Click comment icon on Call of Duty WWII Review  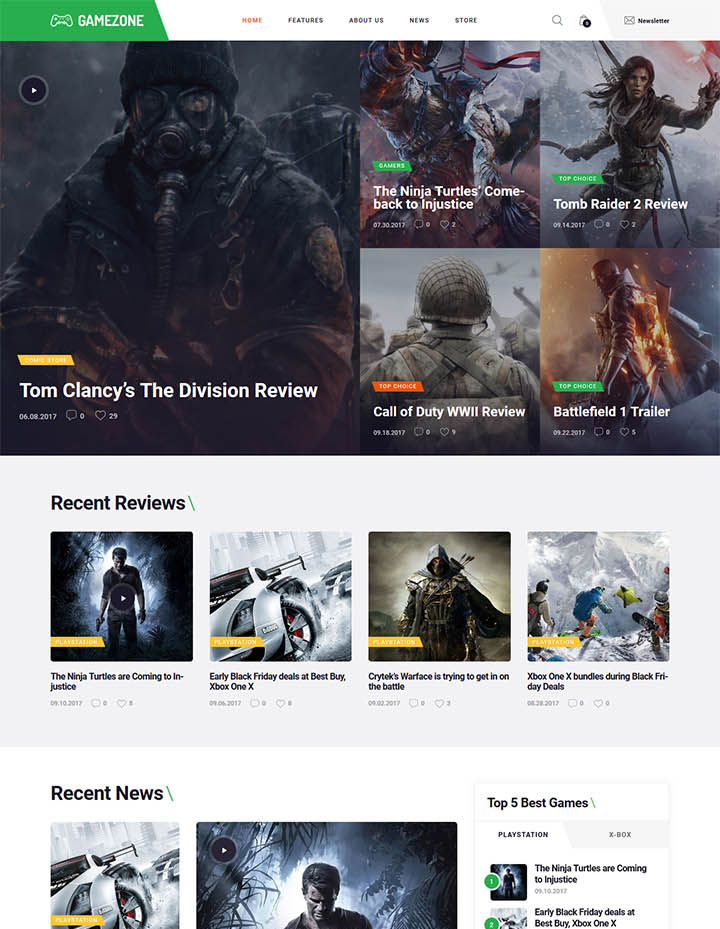coord(419,432)
